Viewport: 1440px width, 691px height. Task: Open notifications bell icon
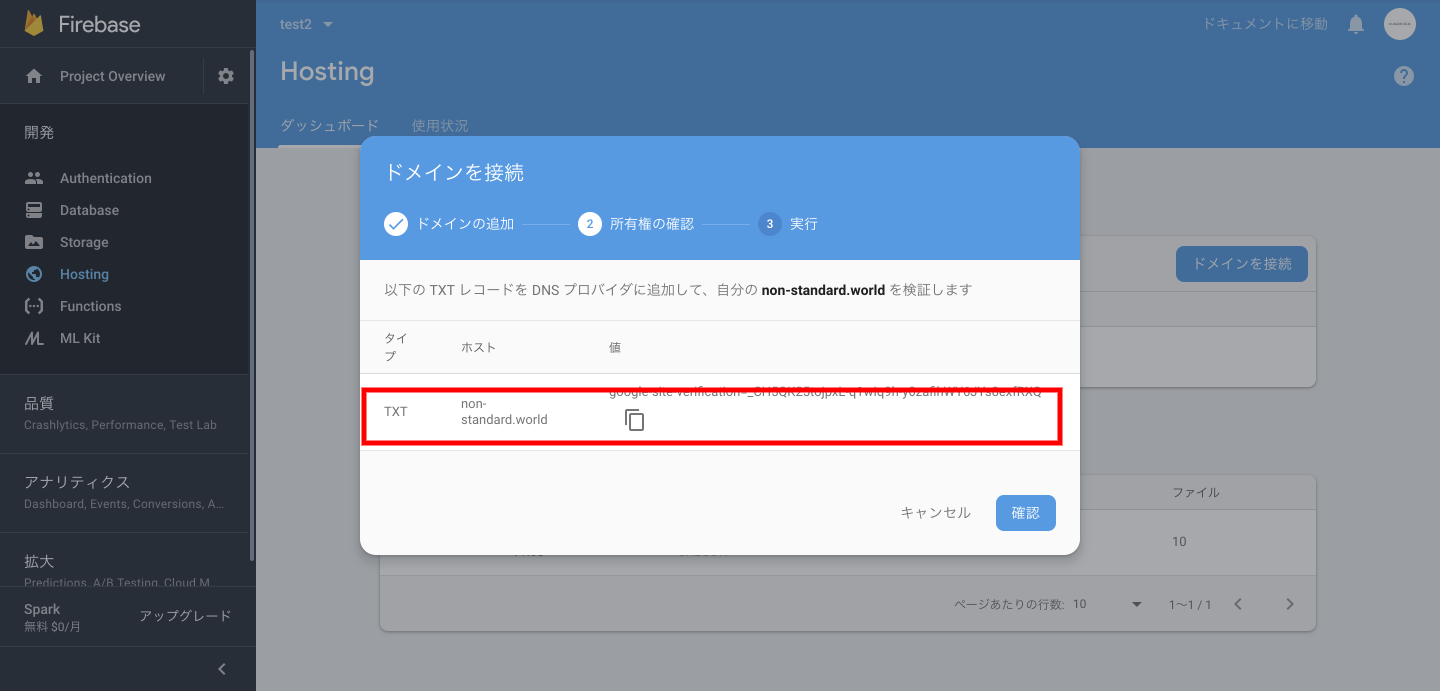coord(1356,24)
